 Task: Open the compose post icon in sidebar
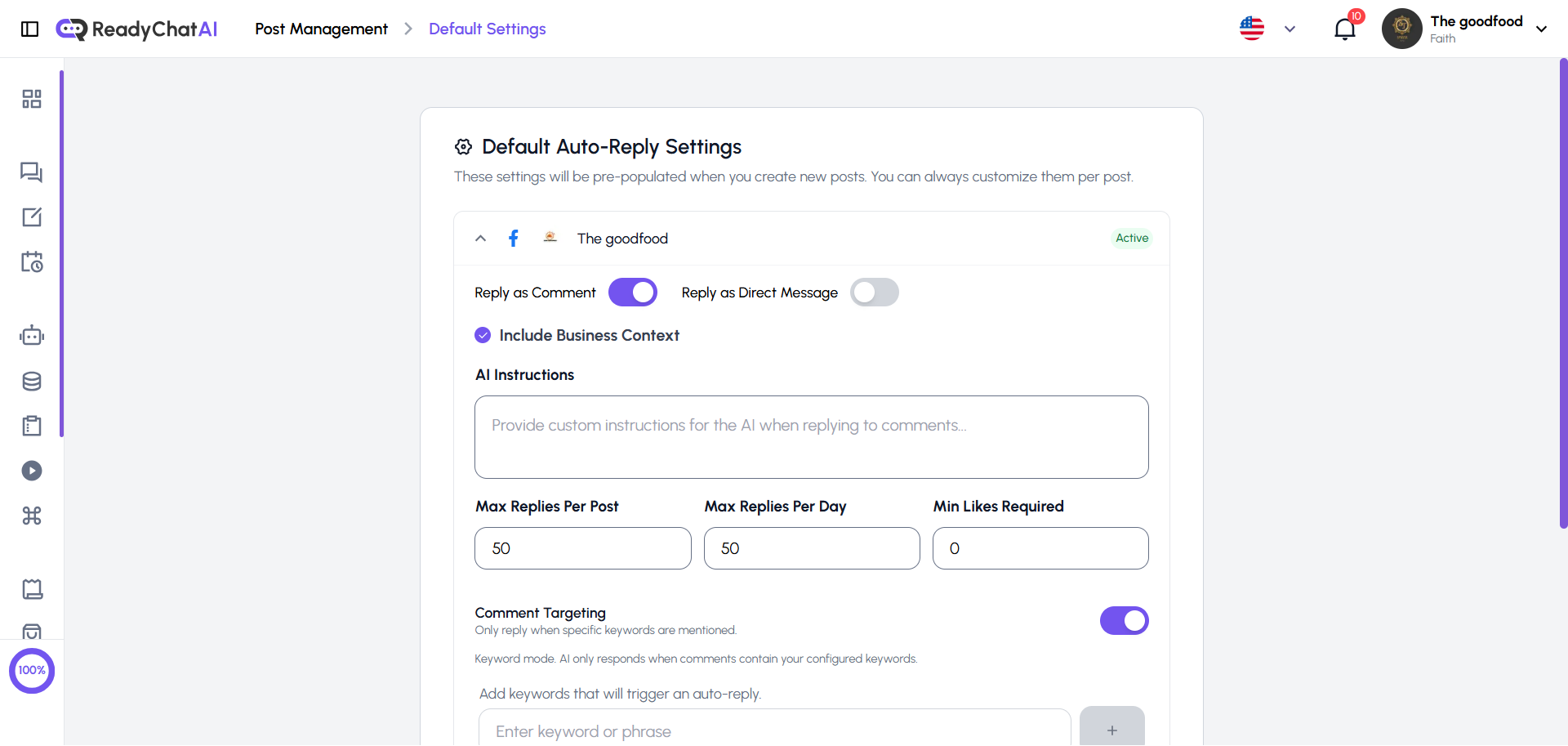click(x=31, y=217)
